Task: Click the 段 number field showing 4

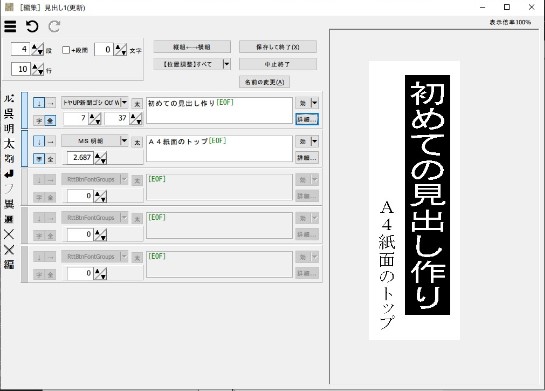Action: pyautogui.click(x=21, y=49)
